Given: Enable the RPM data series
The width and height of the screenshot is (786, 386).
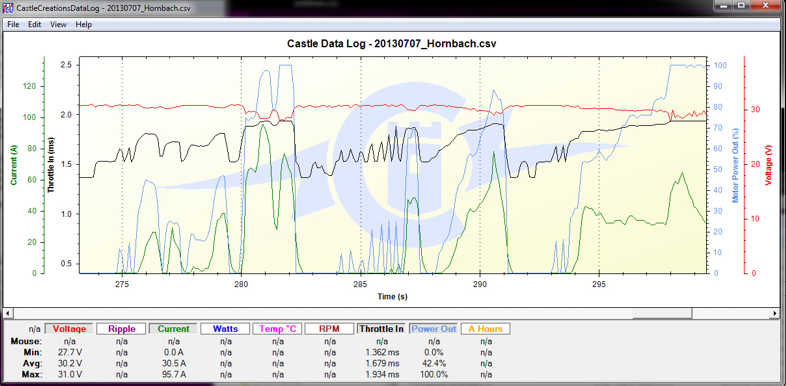Looking at the screenshot, I should coord(329,329).
